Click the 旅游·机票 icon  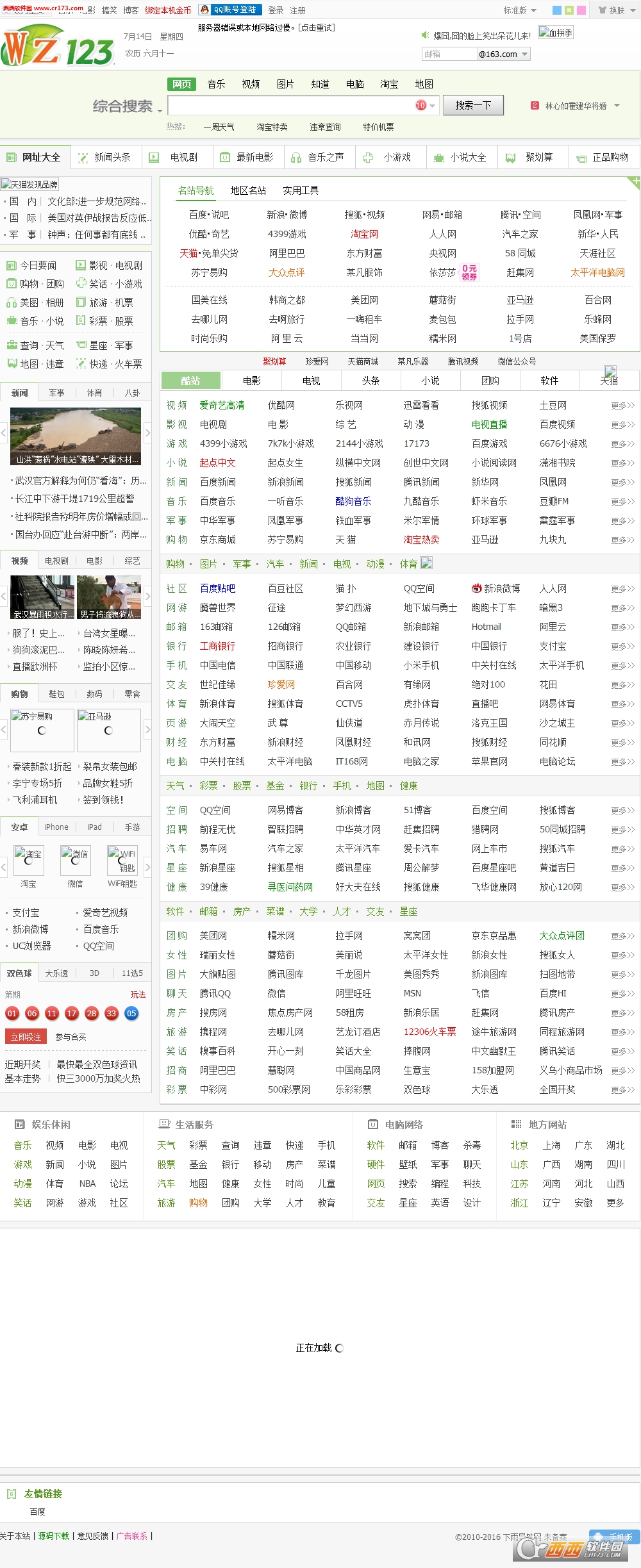pos(81,302)
